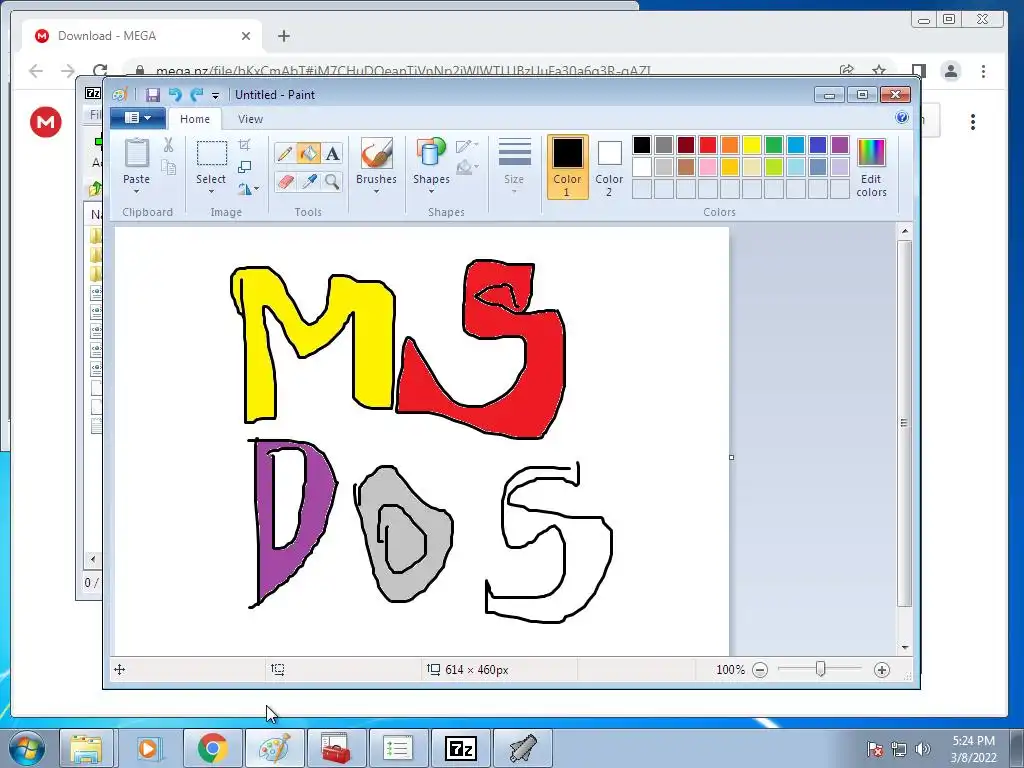Click the Chrome reload button
The height and width of the screenshot is (768, 1024).
click(99, 71)
